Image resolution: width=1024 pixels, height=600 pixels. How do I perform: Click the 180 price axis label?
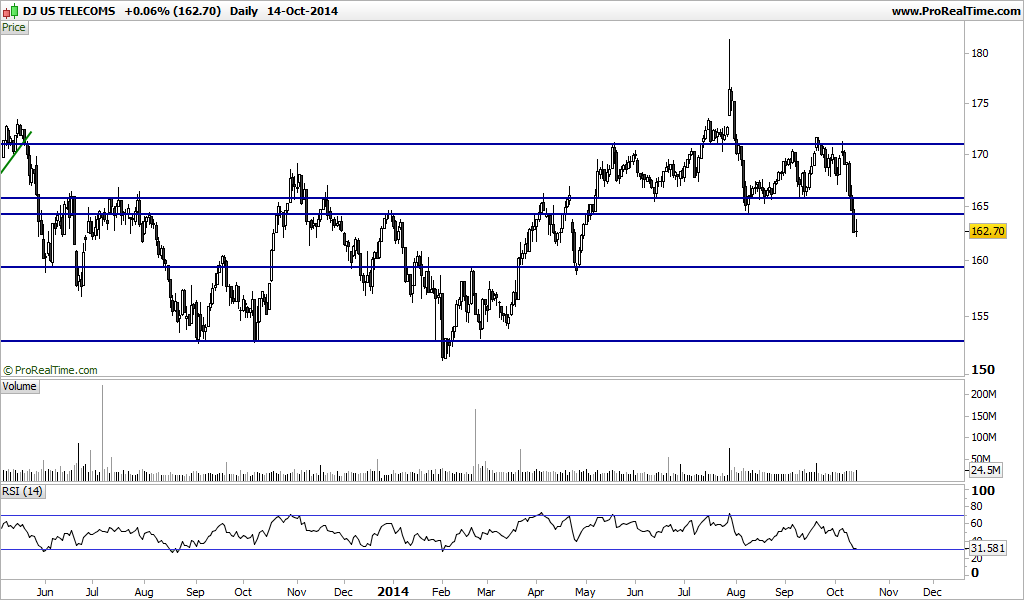980,54
